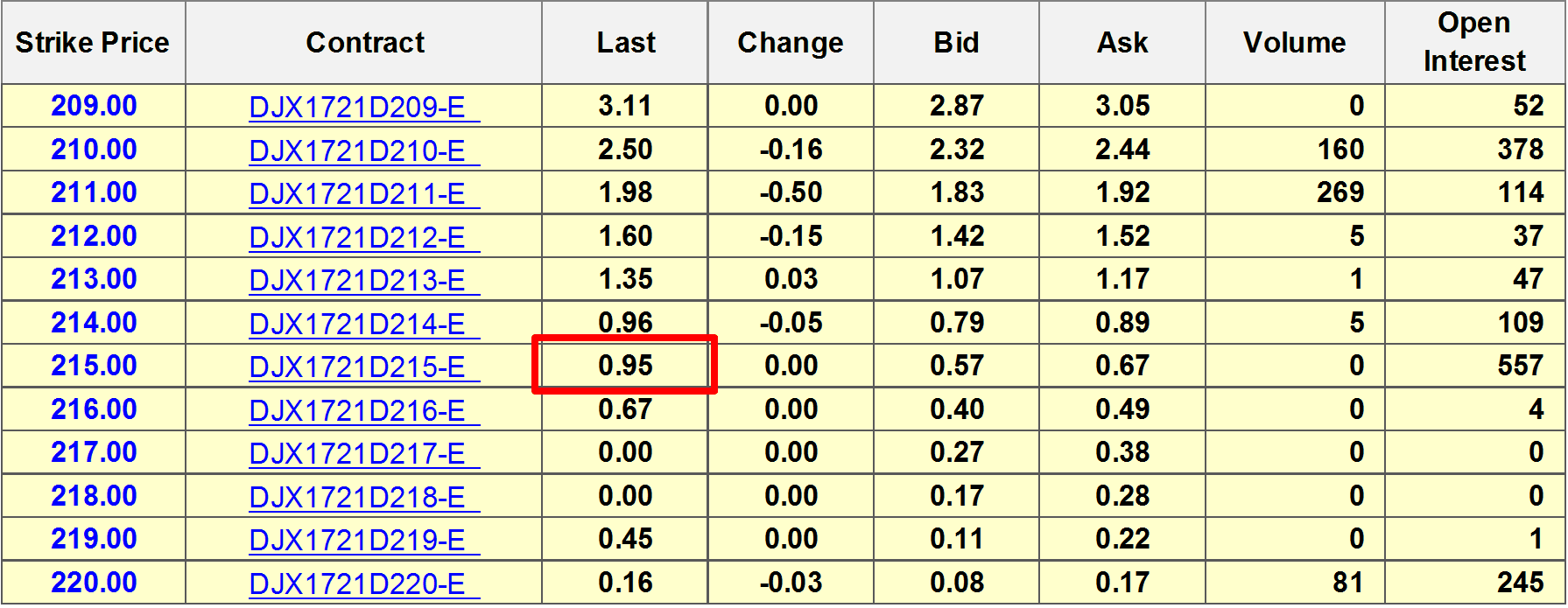Click the 220.00 strike price cell
This screenshot has height=608, width=1568.
coord(94,583)
